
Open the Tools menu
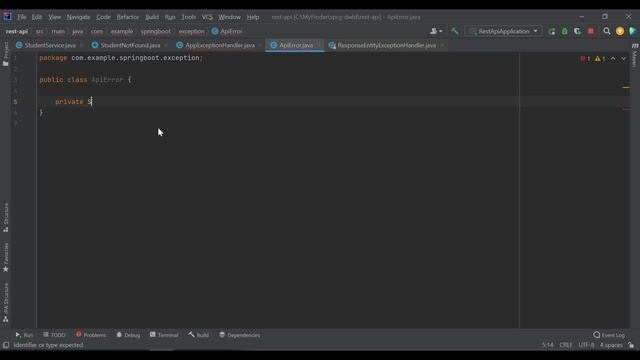[189, 17]
